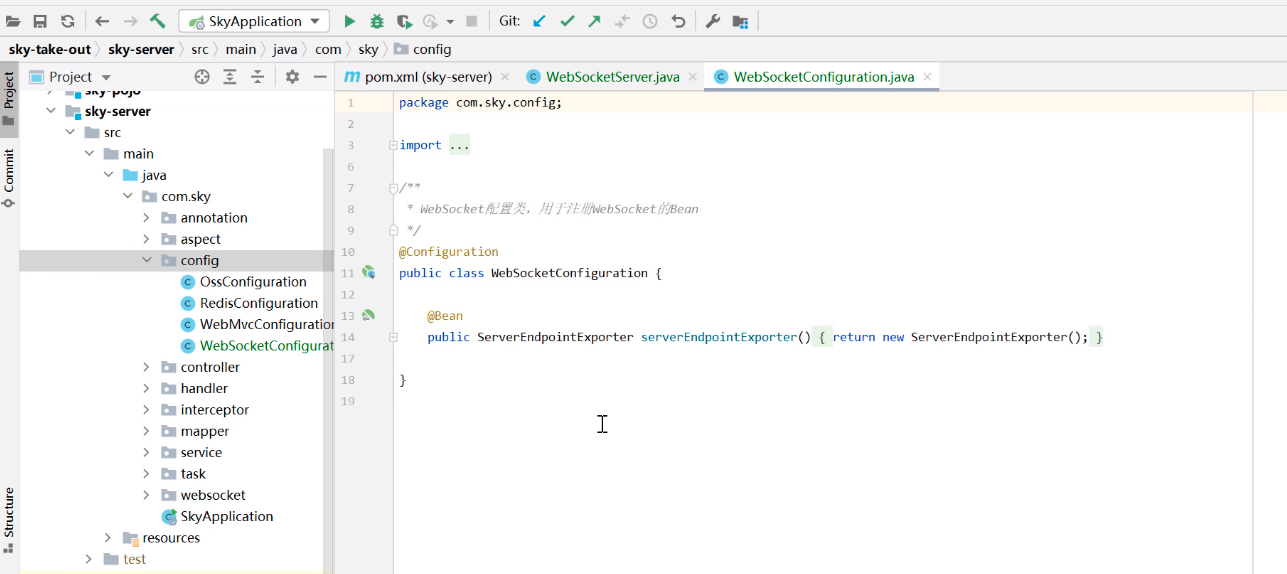Screen dimensions: 1287x574
Task: Open file with the folder toolbar icon
Action: click(13, 21)
